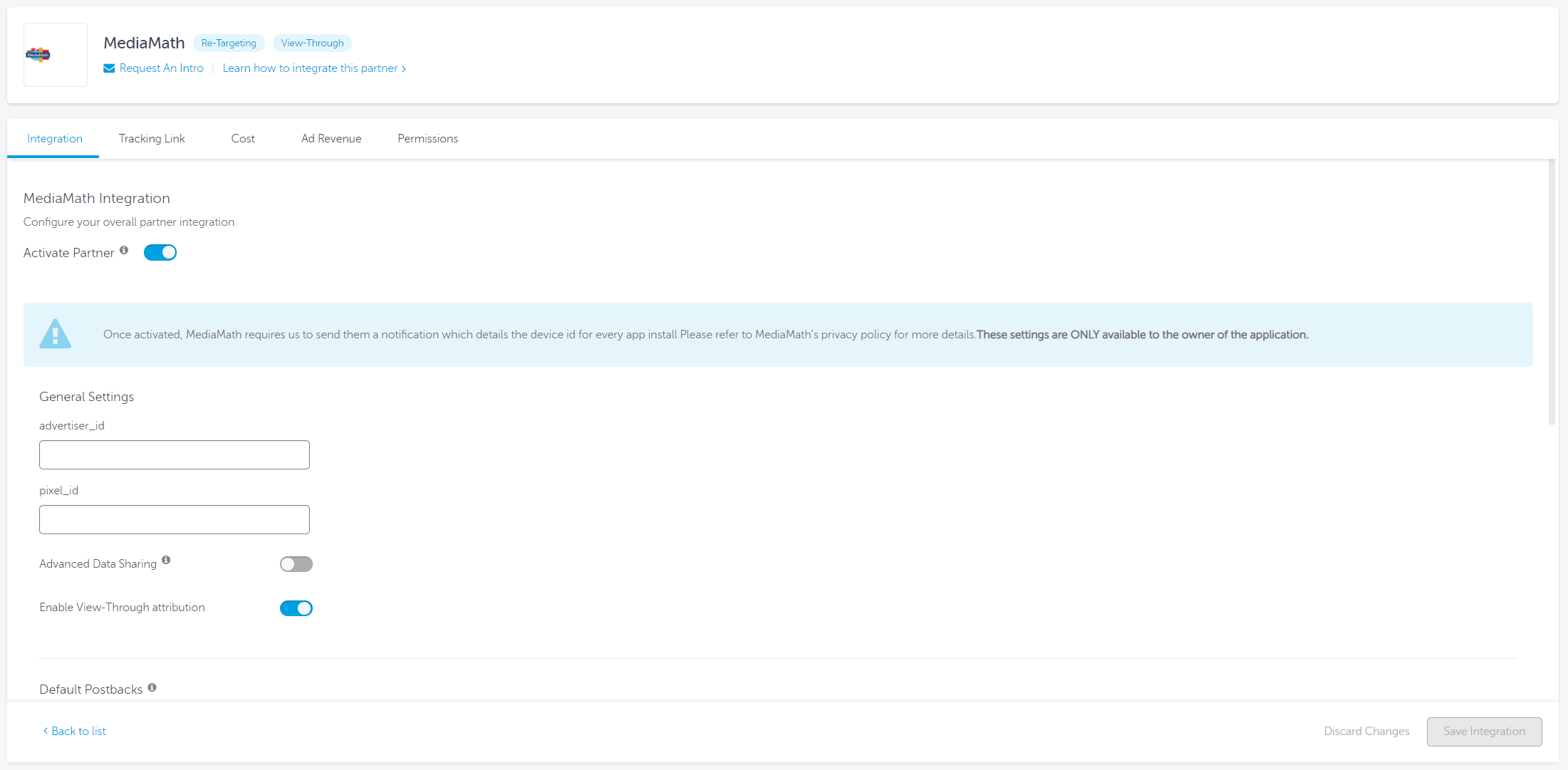
Task: Enable the Advanced Data Sharing toggle
Action: pyautogui.click(x=296, y=565)
